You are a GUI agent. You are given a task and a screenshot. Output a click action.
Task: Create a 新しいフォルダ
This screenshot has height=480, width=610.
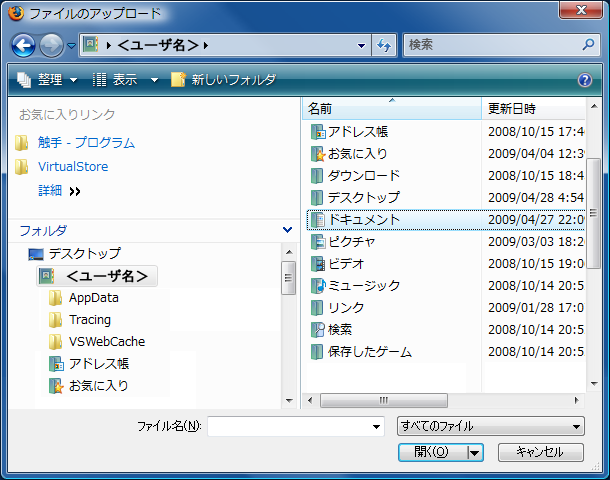223,80
